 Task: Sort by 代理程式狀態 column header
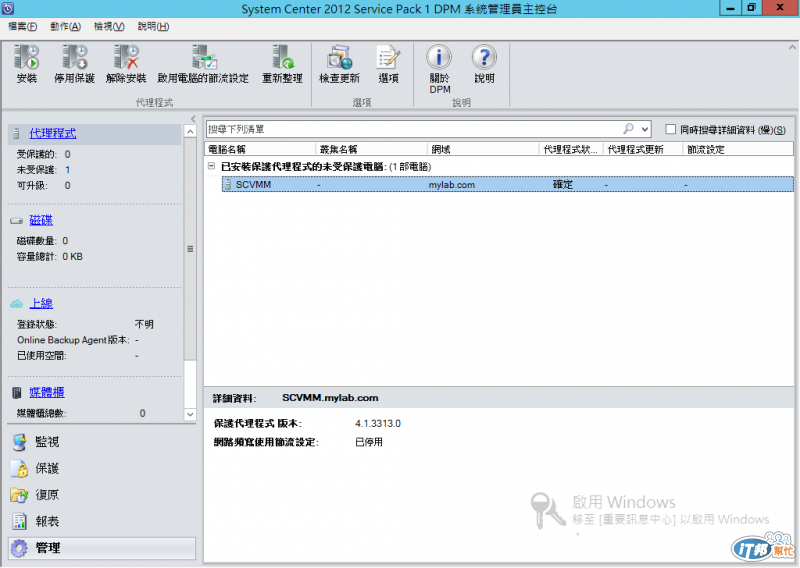[571, 150]
